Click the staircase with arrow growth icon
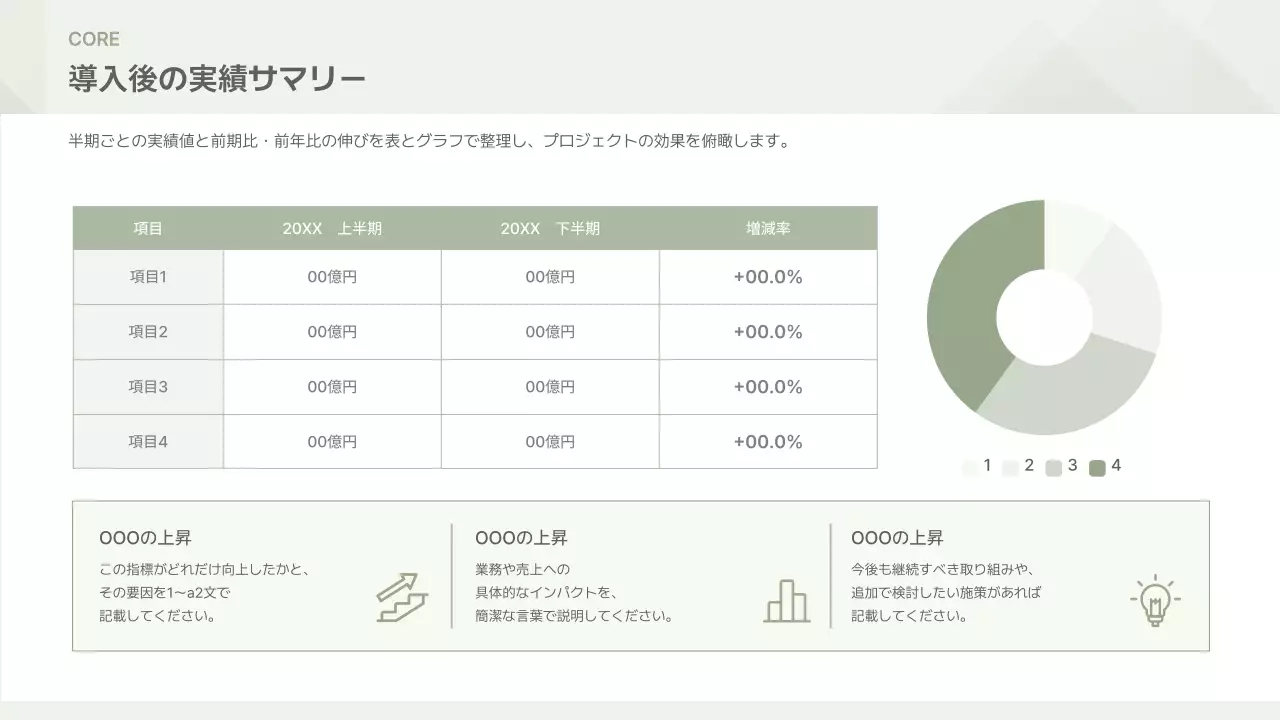1280x720 pixels. [x=402, y=597]
